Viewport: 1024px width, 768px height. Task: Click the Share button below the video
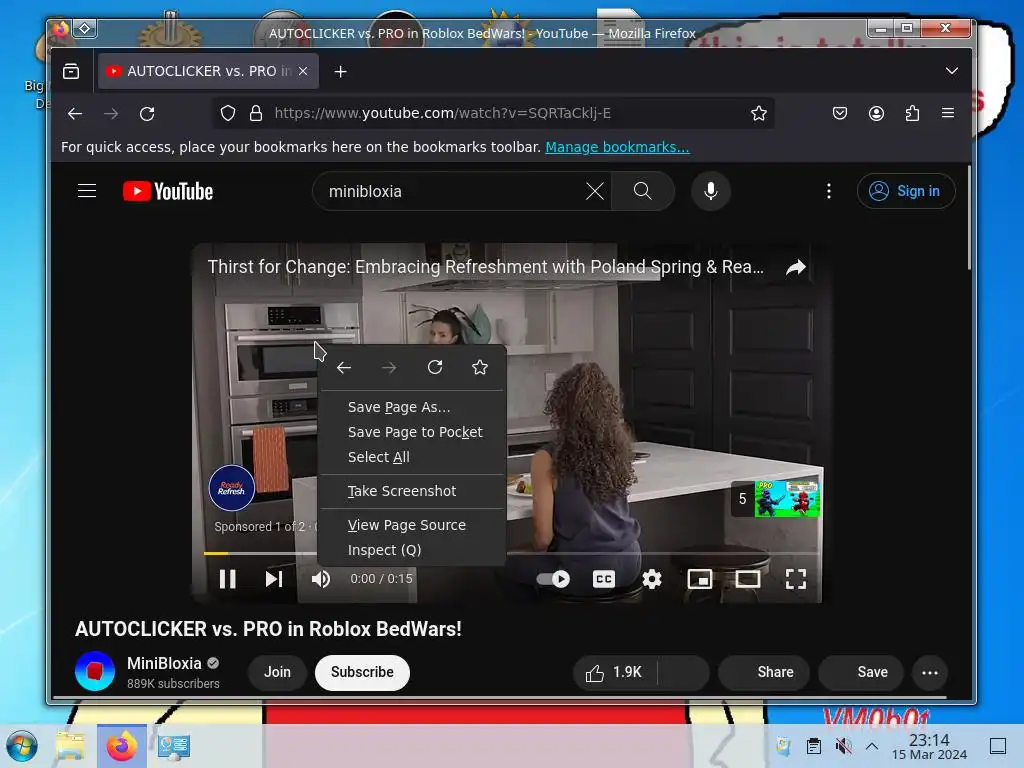pyautogui.click(x=764, y=673)
